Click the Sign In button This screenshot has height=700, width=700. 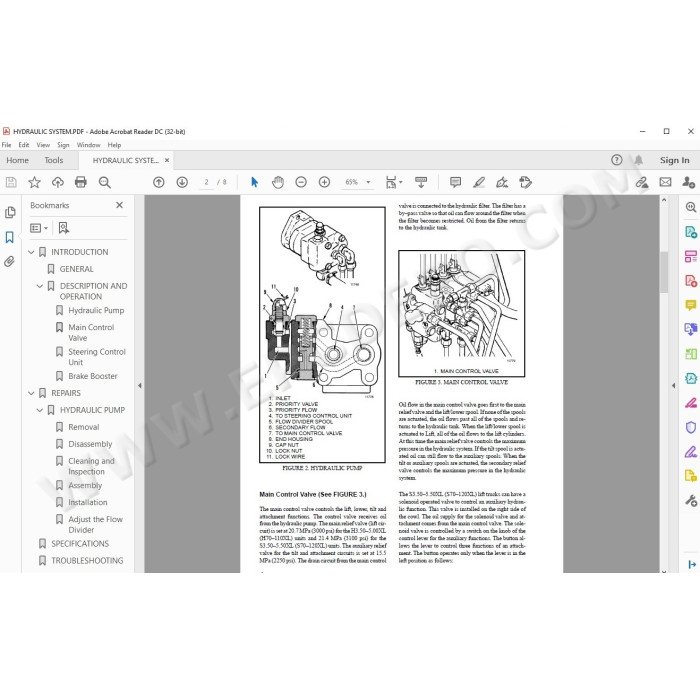click(674, 160)
